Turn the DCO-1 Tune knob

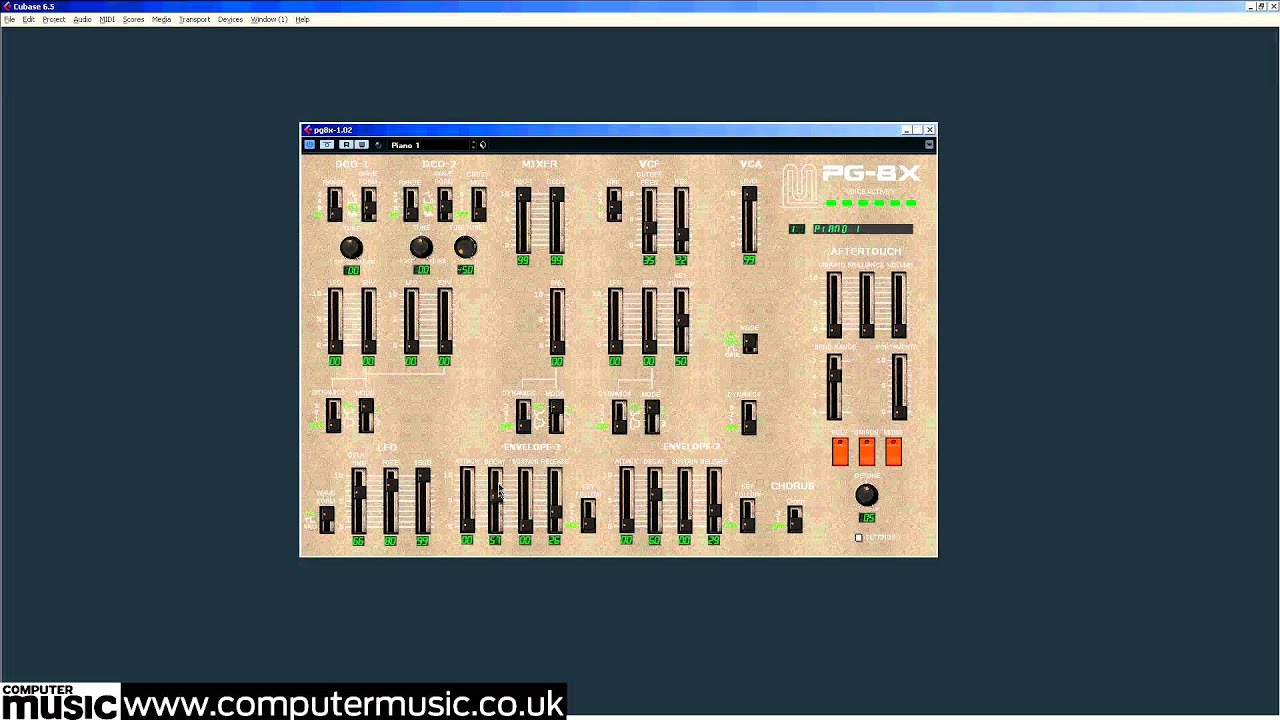click(350, 248)
